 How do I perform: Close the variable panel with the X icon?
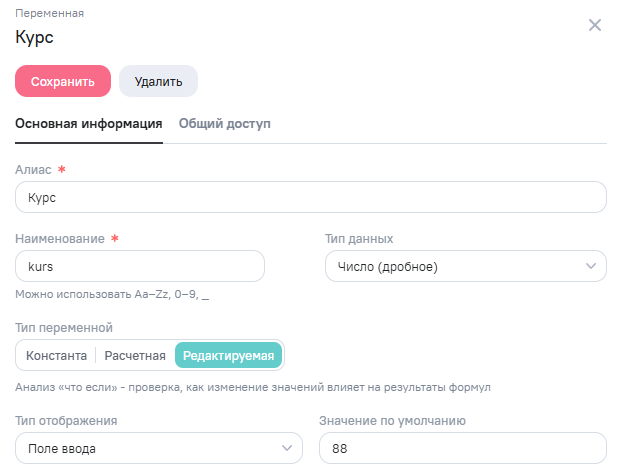[x=595, y=25]
